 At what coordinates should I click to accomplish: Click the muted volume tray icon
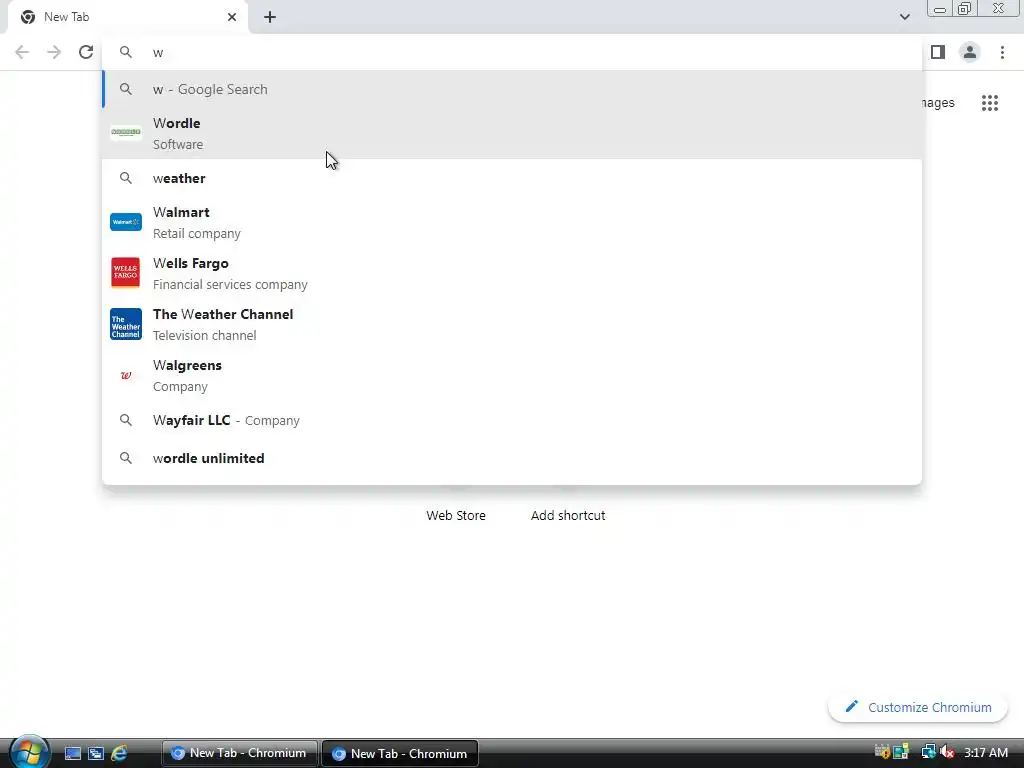947,753
